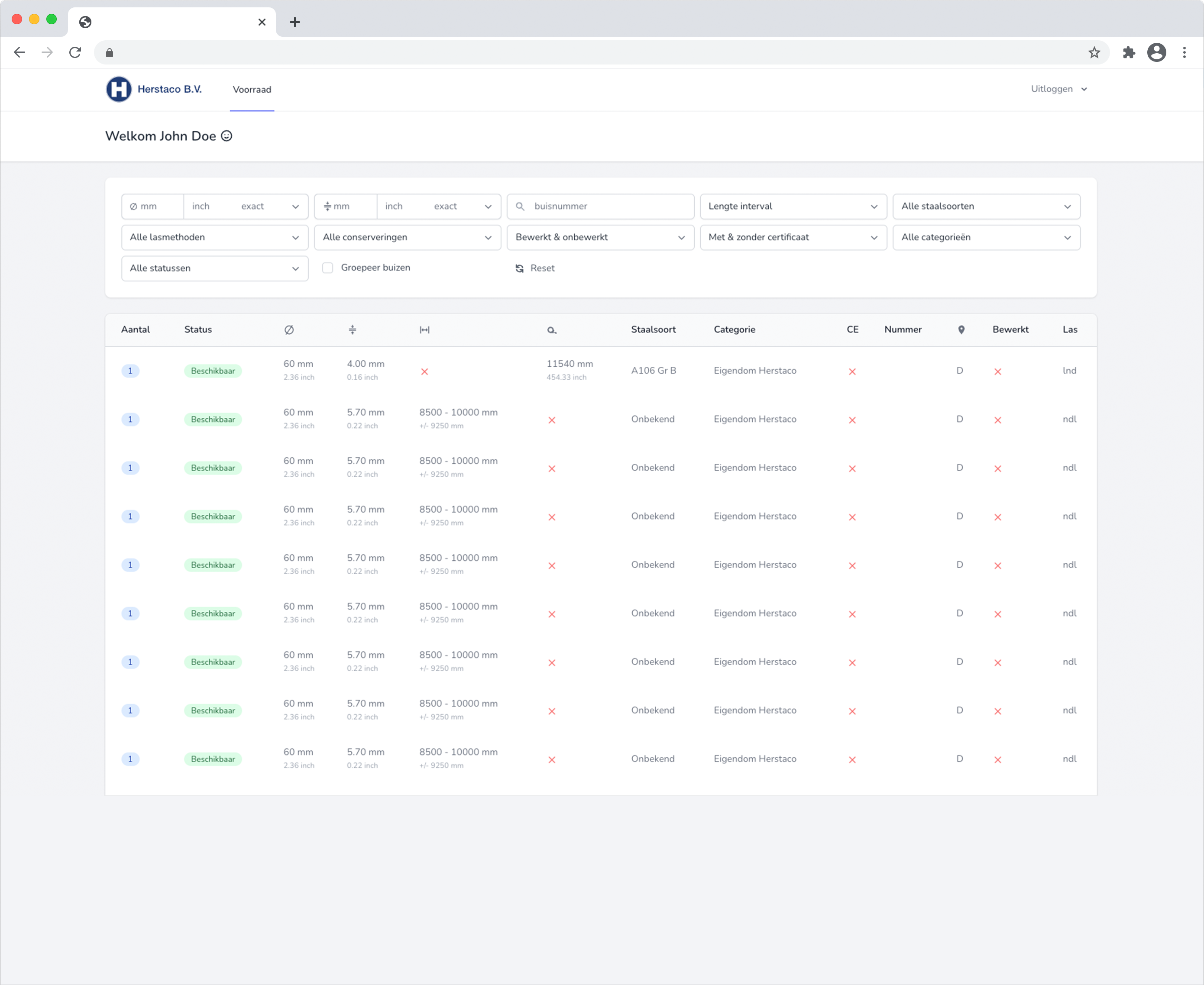Open the browser extensions puzzle icon
This screenshot has width=1204, height=985.
click(x=1129, y=53)
